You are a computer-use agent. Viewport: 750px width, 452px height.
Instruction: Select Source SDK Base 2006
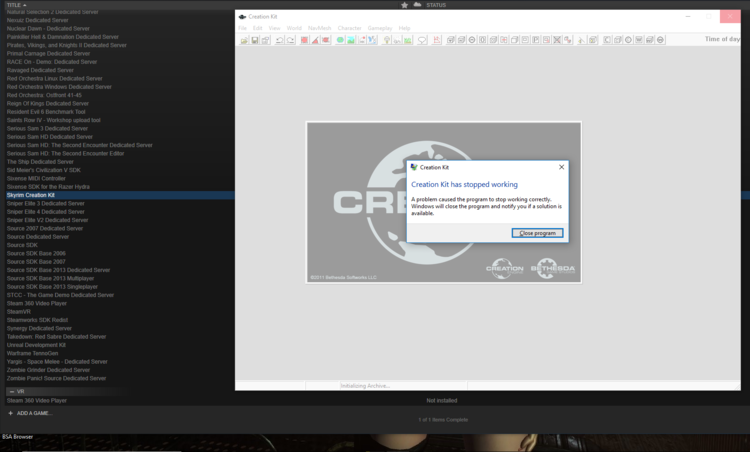tap(36, 254)
